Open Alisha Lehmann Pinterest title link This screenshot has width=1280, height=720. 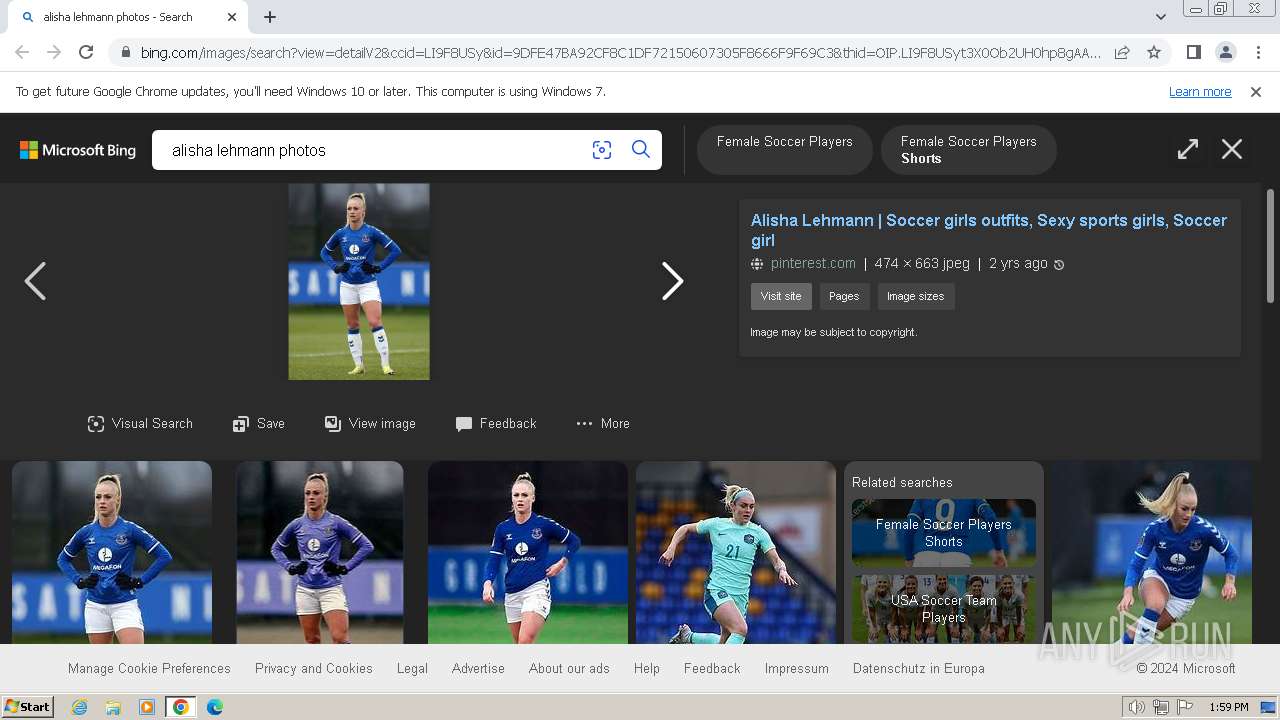click(x=989, y=230)
